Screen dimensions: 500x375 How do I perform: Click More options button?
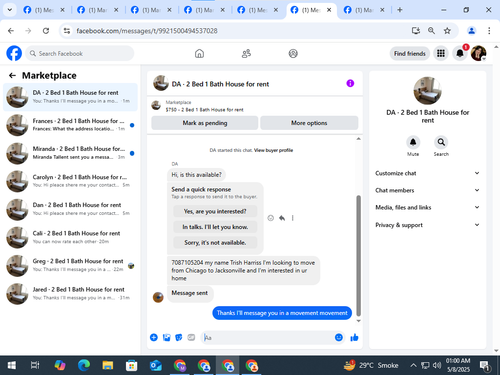coord(309,123)
